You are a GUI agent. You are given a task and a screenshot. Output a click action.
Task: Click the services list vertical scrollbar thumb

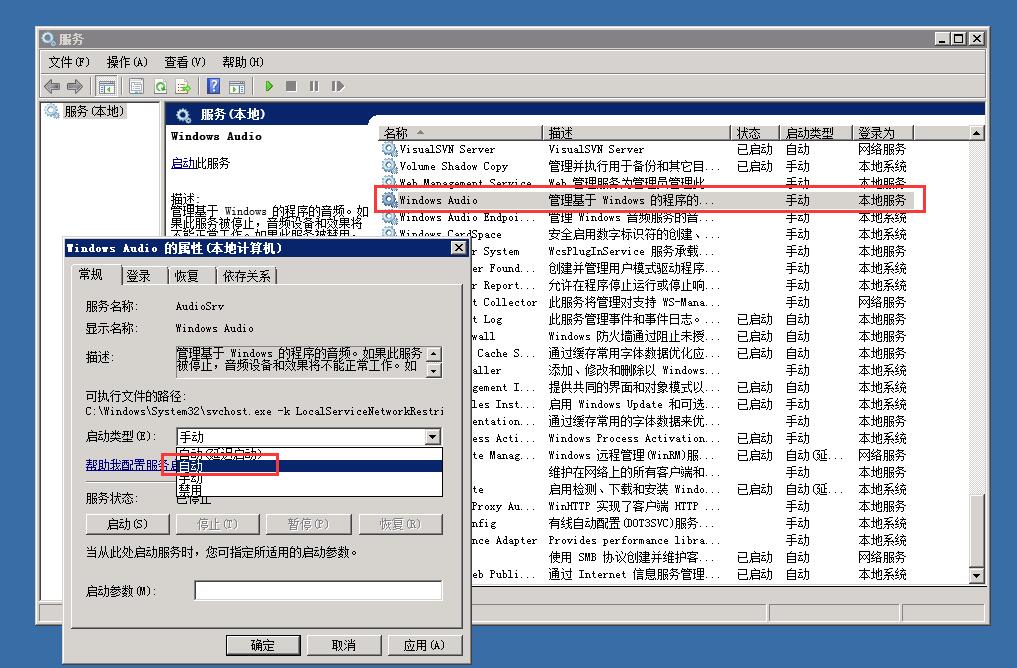pyautogui.click(x=976, y=530)
